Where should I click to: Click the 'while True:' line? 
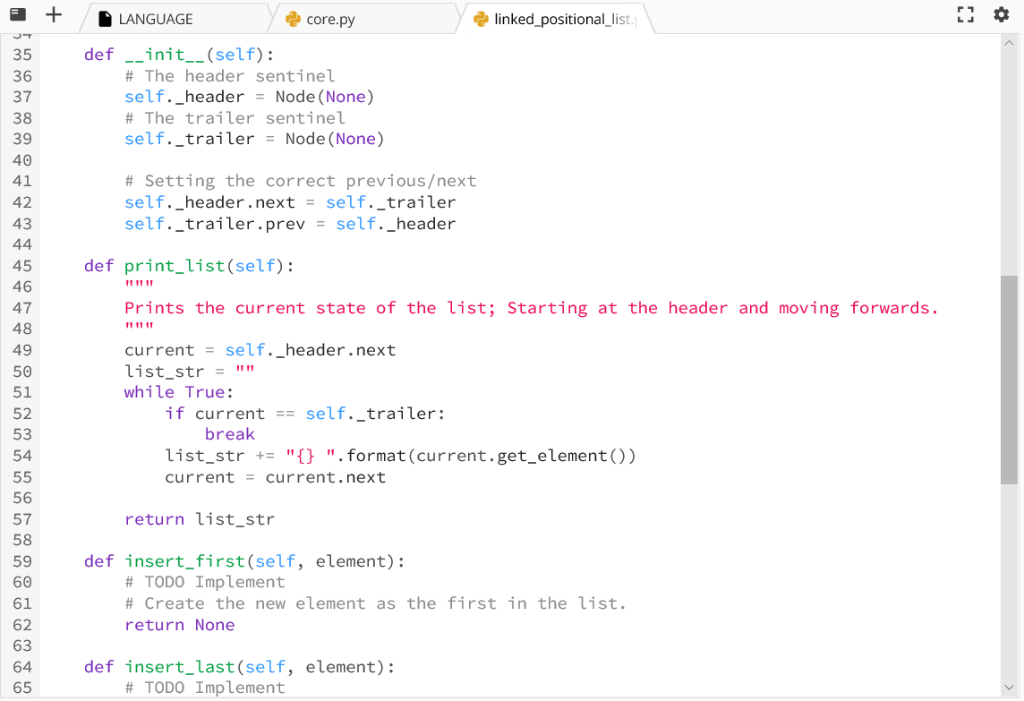tap(179, 392)
